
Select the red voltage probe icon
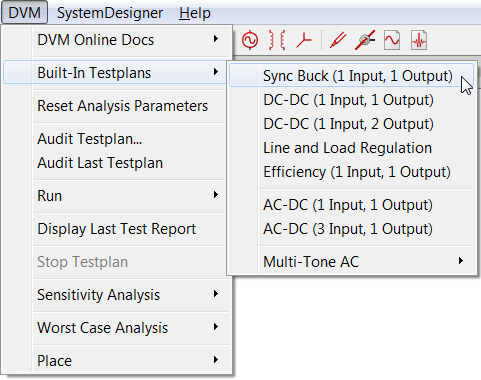(338, 40)
